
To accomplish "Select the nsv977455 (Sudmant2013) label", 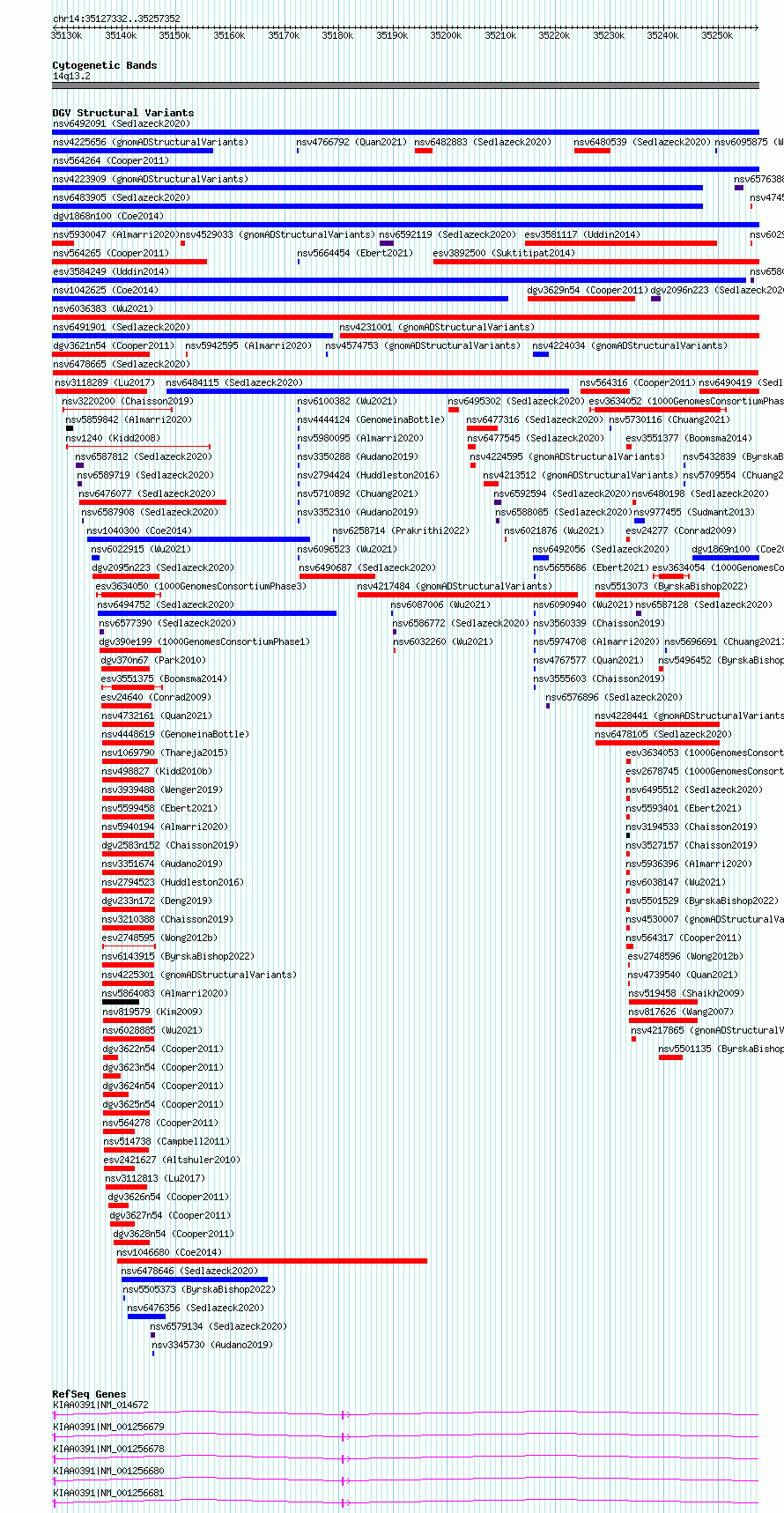I will pos(693,512).
